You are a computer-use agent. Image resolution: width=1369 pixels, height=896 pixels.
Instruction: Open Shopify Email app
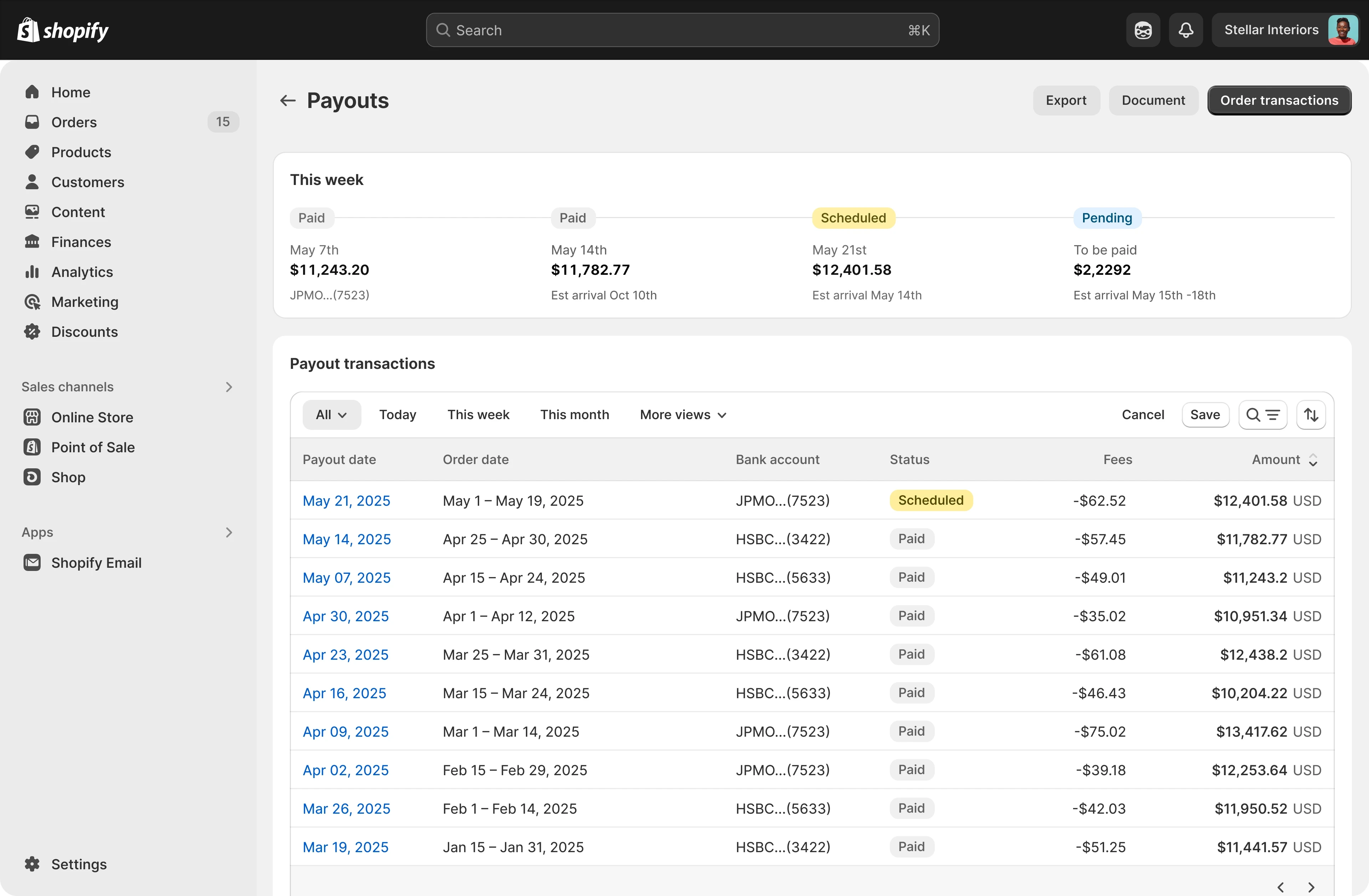96,562
